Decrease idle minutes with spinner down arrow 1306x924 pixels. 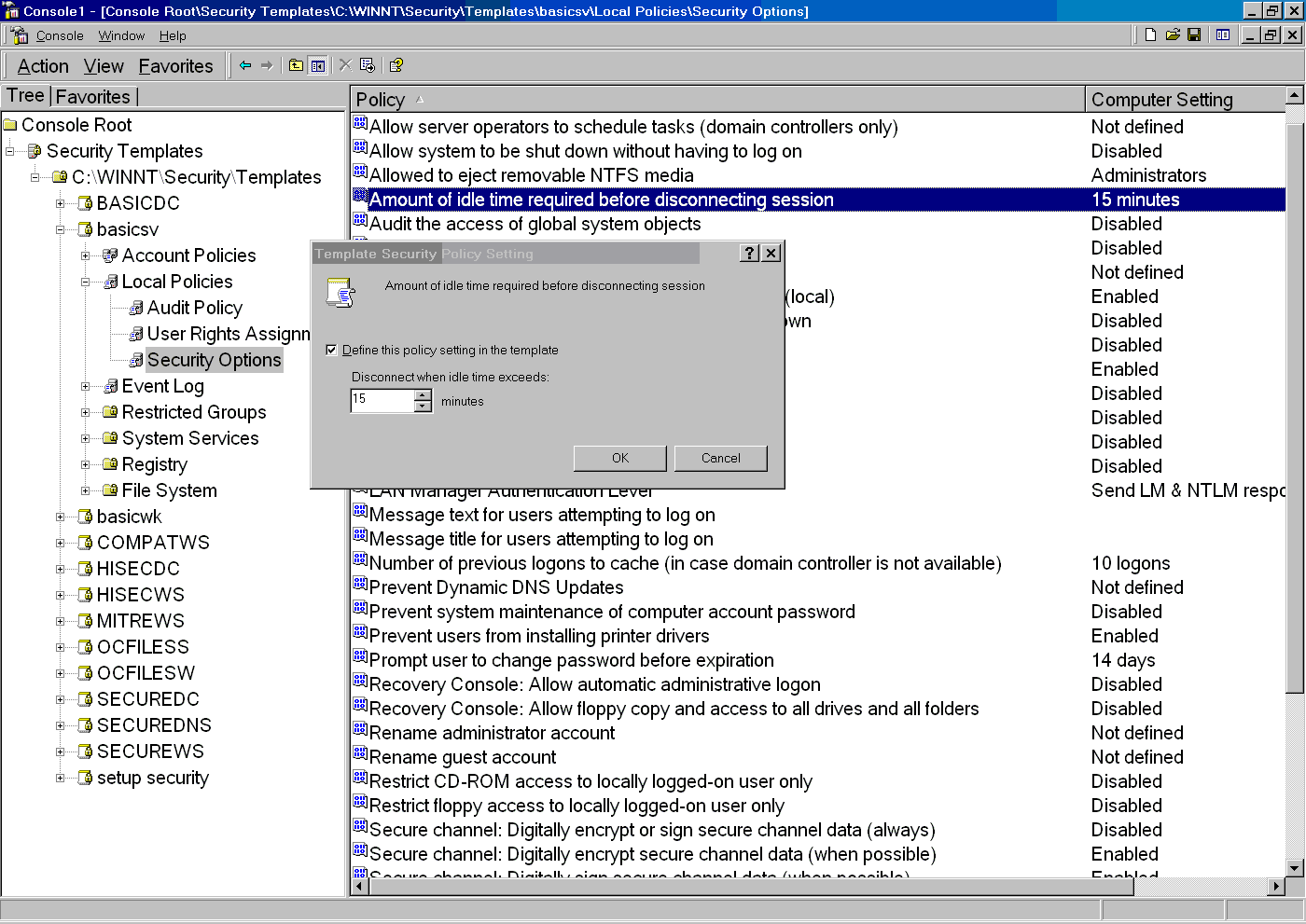pos(424,407)
